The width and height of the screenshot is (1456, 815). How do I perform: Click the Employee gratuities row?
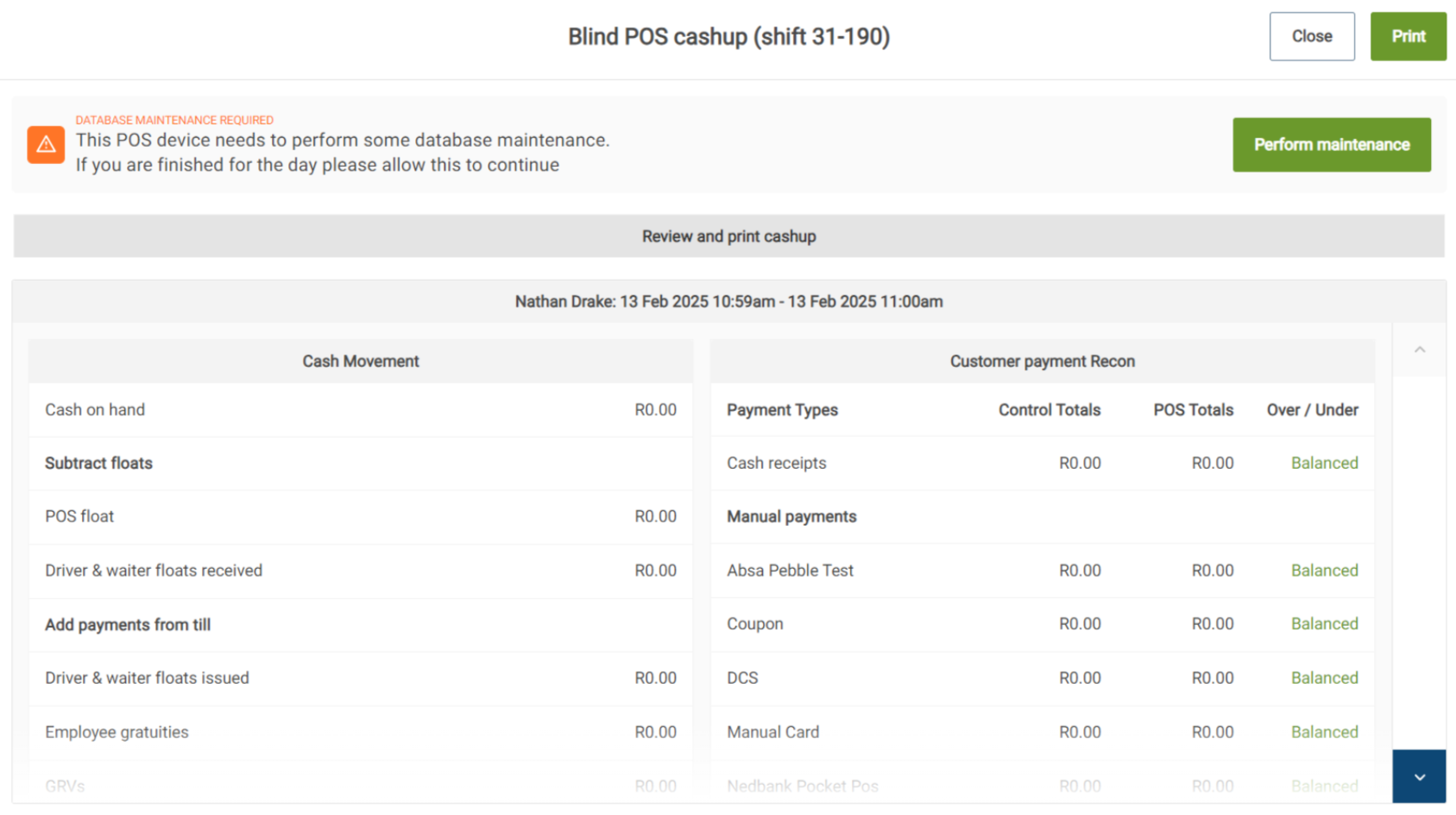(x=361, y=732)
